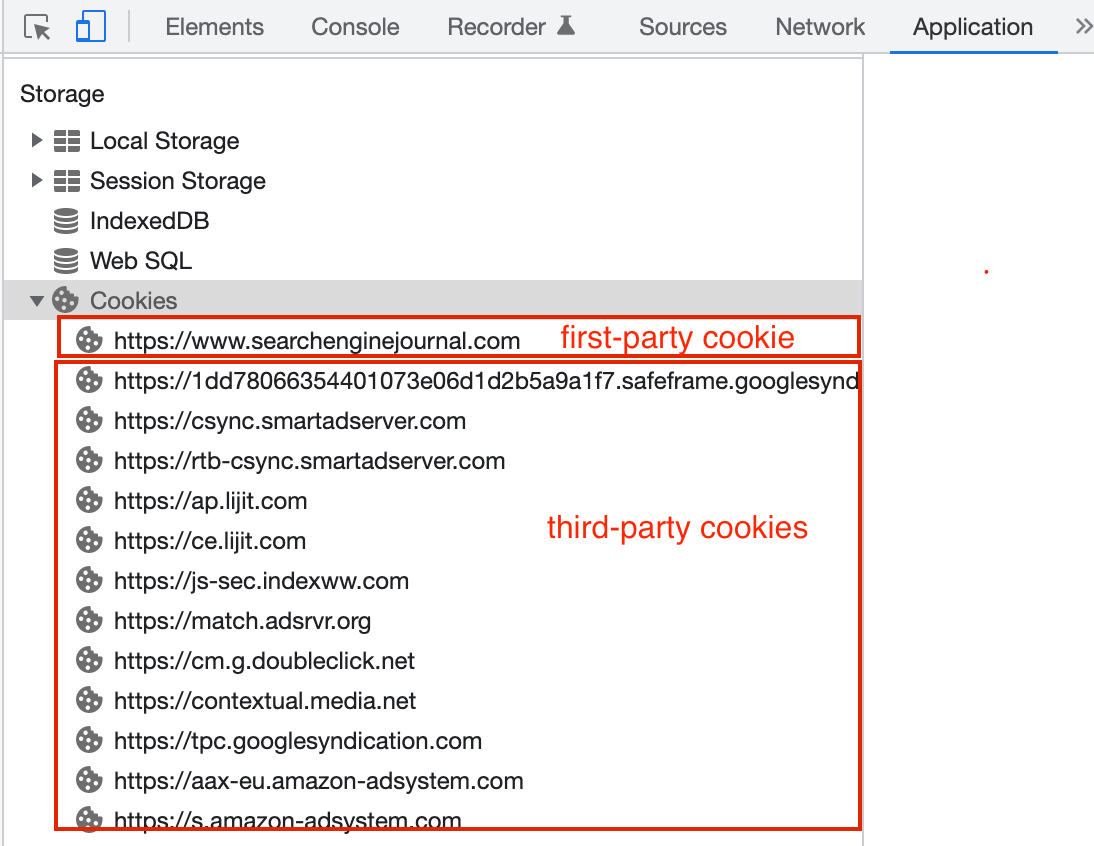Viewport: 1094px width, 846px height.
Task: Click the cookie icon beside searchenginejournal.com
Action: pyautogui.click(x=89, y=340)
